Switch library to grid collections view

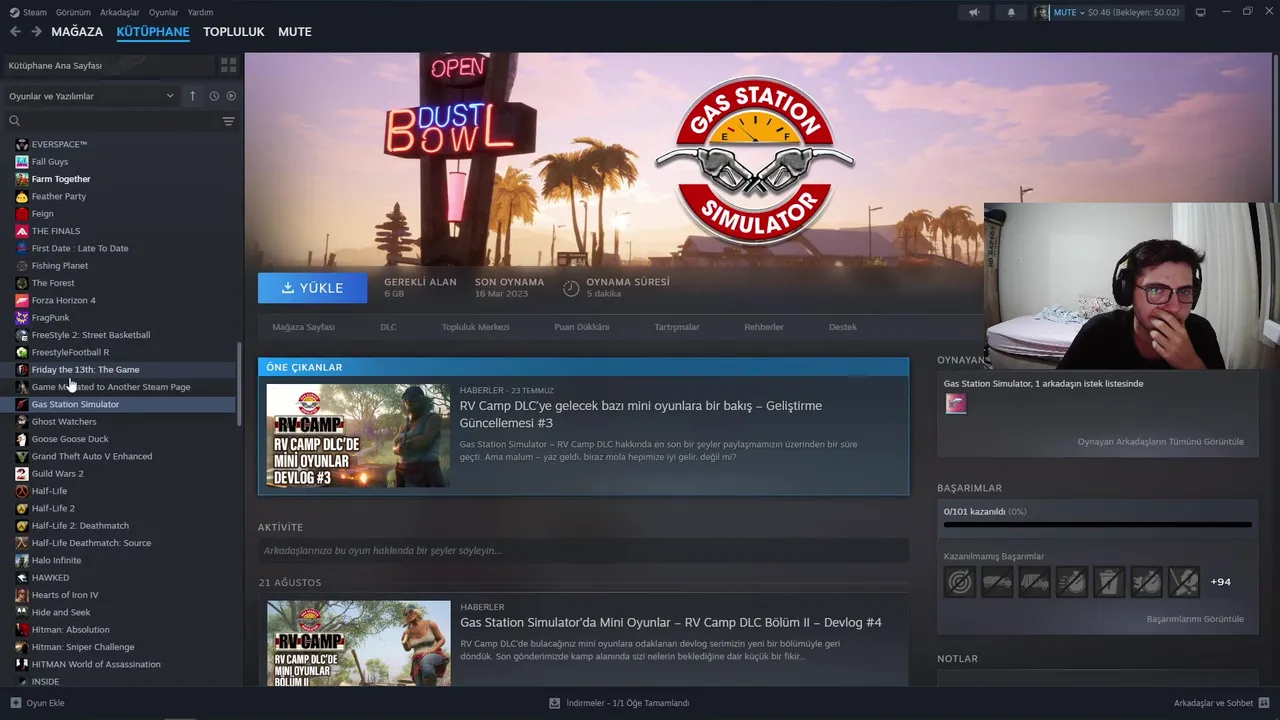[x=228, y=65]
